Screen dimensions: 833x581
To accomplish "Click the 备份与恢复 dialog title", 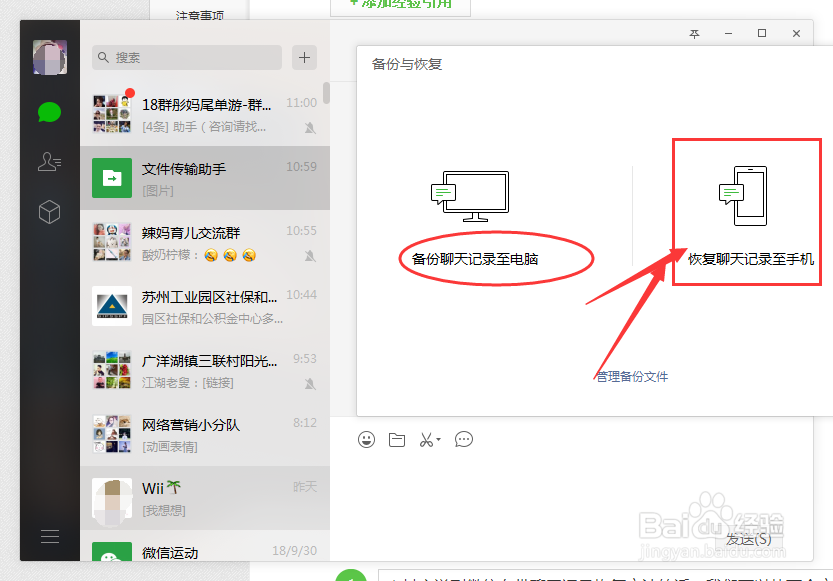I will 407,64.
